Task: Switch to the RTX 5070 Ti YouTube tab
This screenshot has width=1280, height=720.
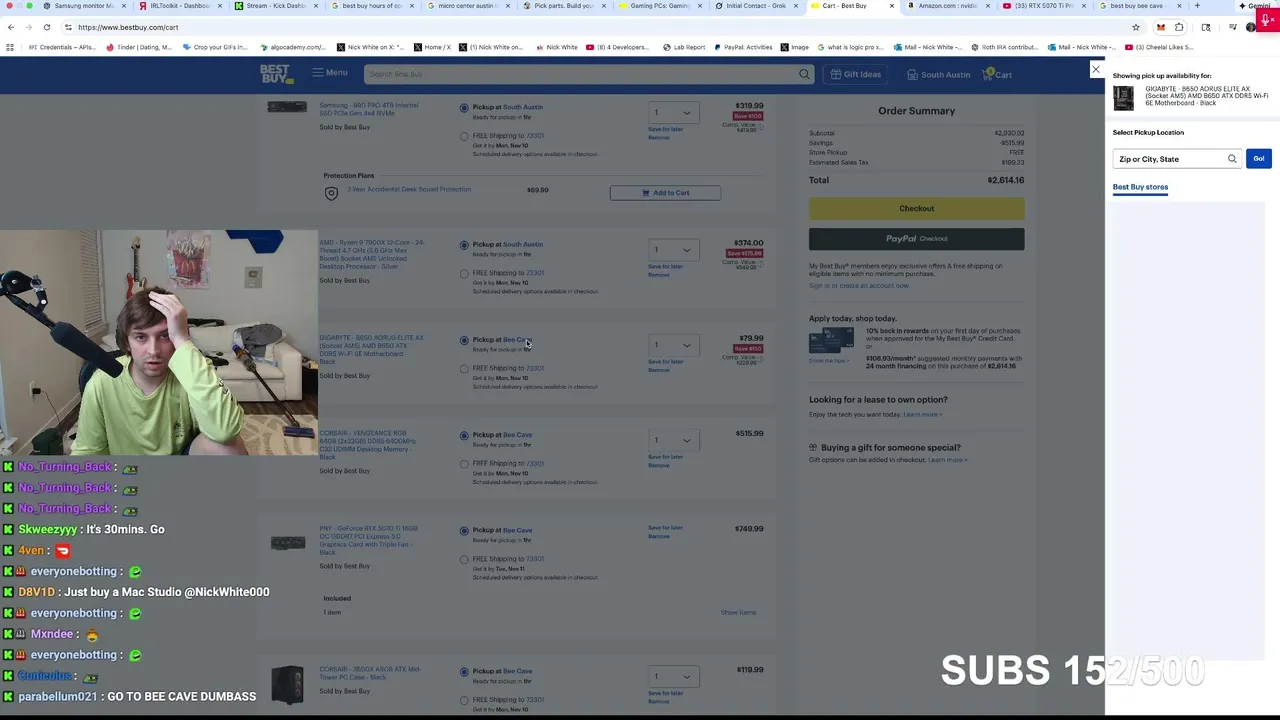Action: tap(1043, 6)
